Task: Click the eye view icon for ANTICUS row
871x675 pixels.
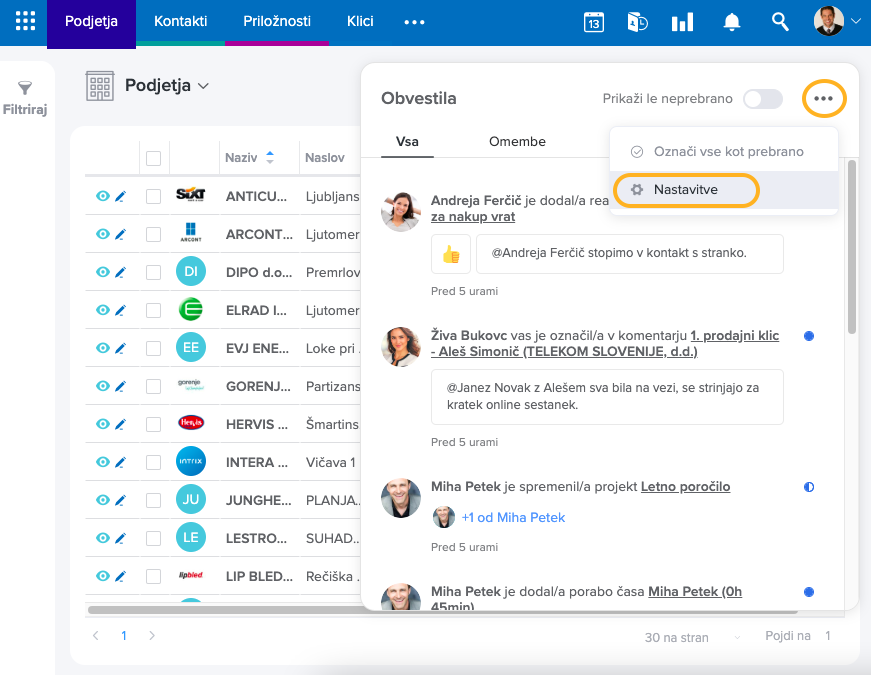Action: click(102, 196)
